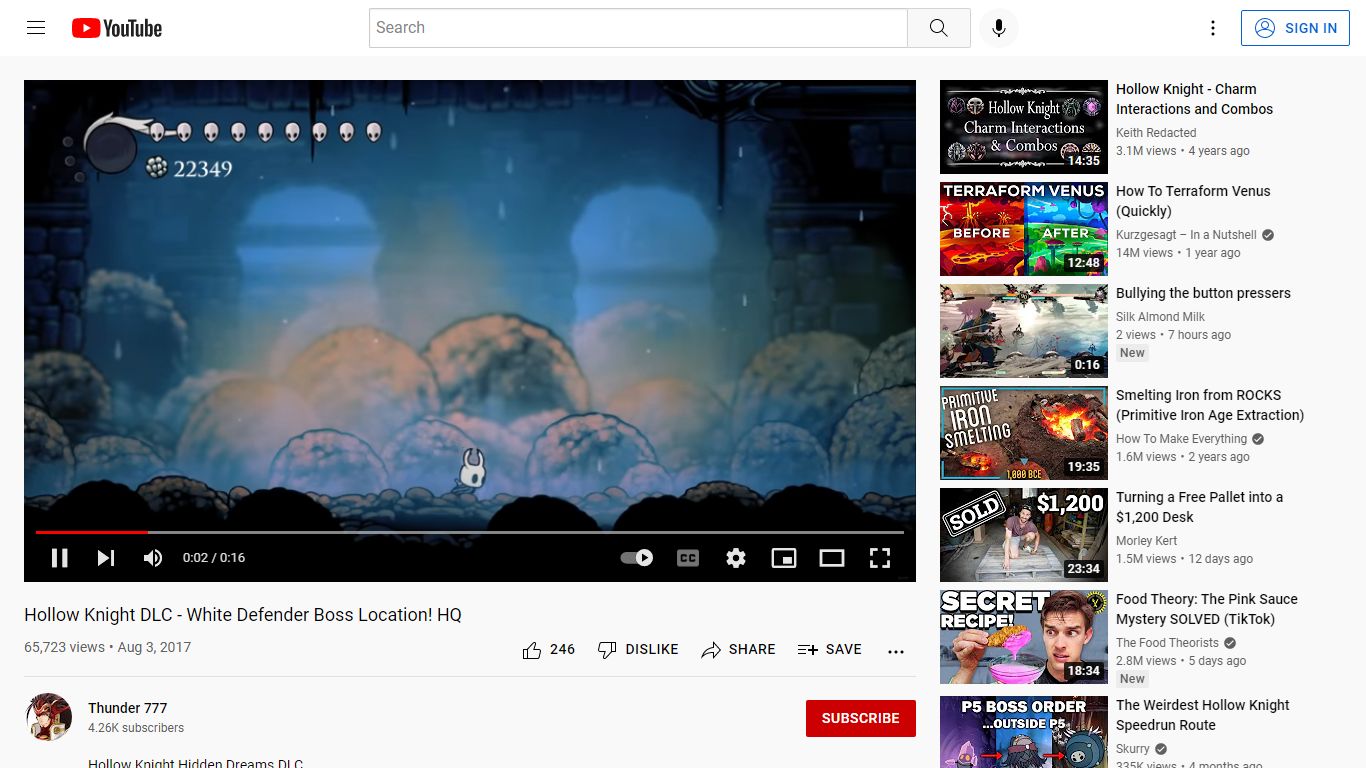
Task: Click '0:02 / 0:16' time display
Action: (x=214, y=558)
